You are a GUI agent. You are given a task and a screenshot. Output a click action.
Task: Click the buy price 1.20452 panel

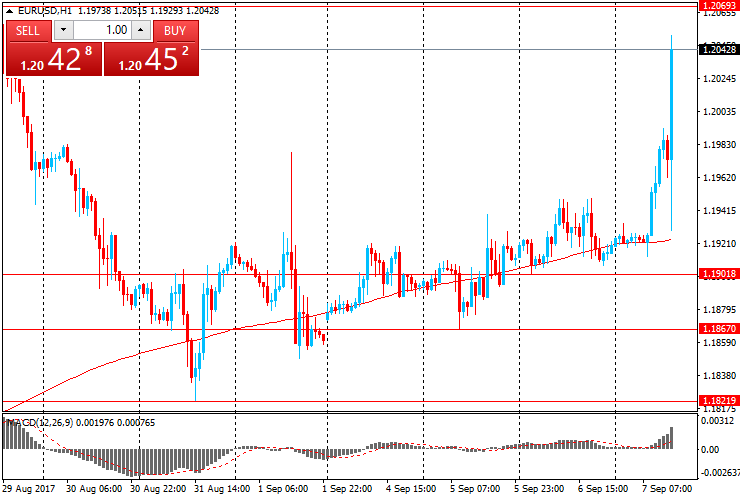click(x=151, y=59)
